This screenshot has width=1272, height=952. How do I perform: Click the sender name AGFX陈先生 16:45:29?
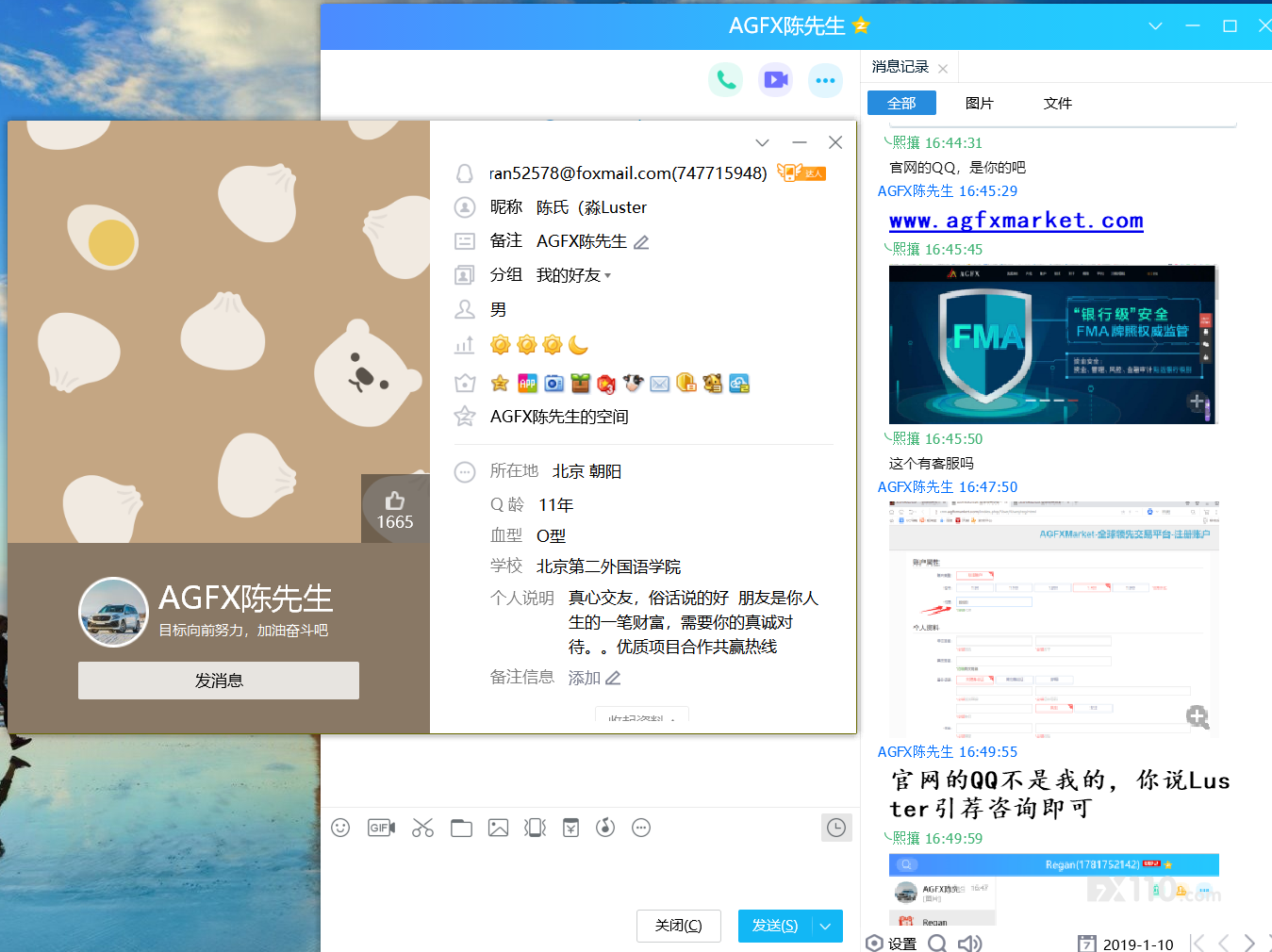(x=948, y=191)
